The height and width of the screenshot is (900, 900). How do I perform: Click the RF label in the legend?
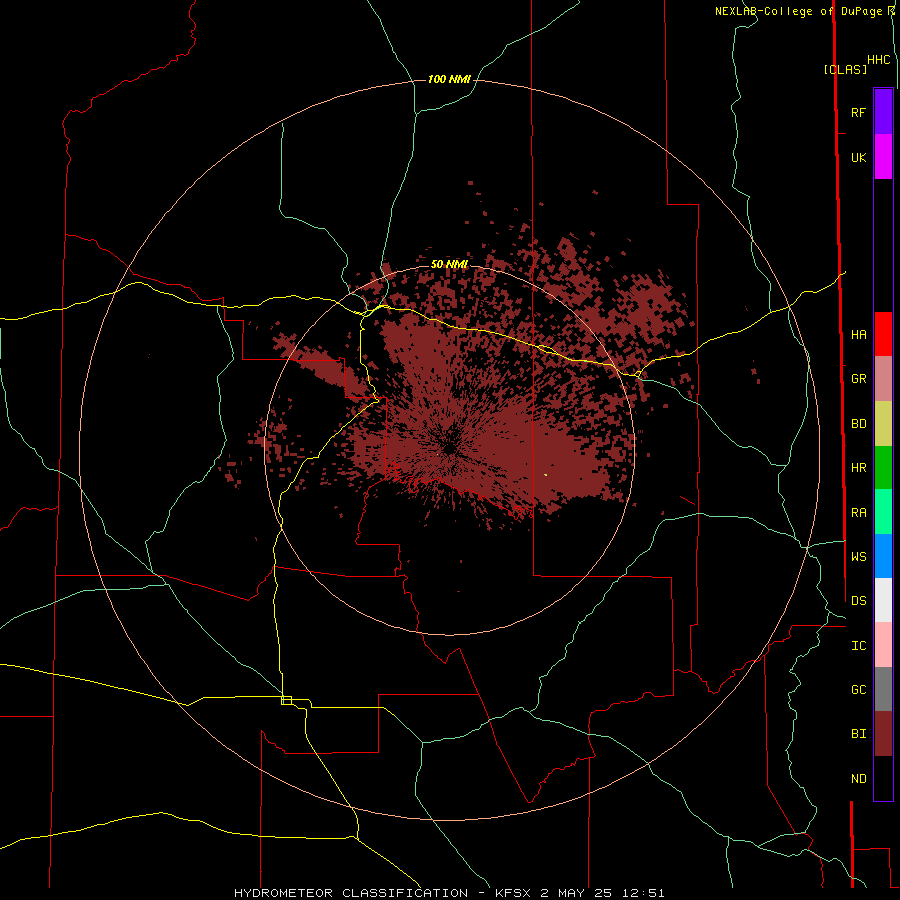(x=858, y=113)
